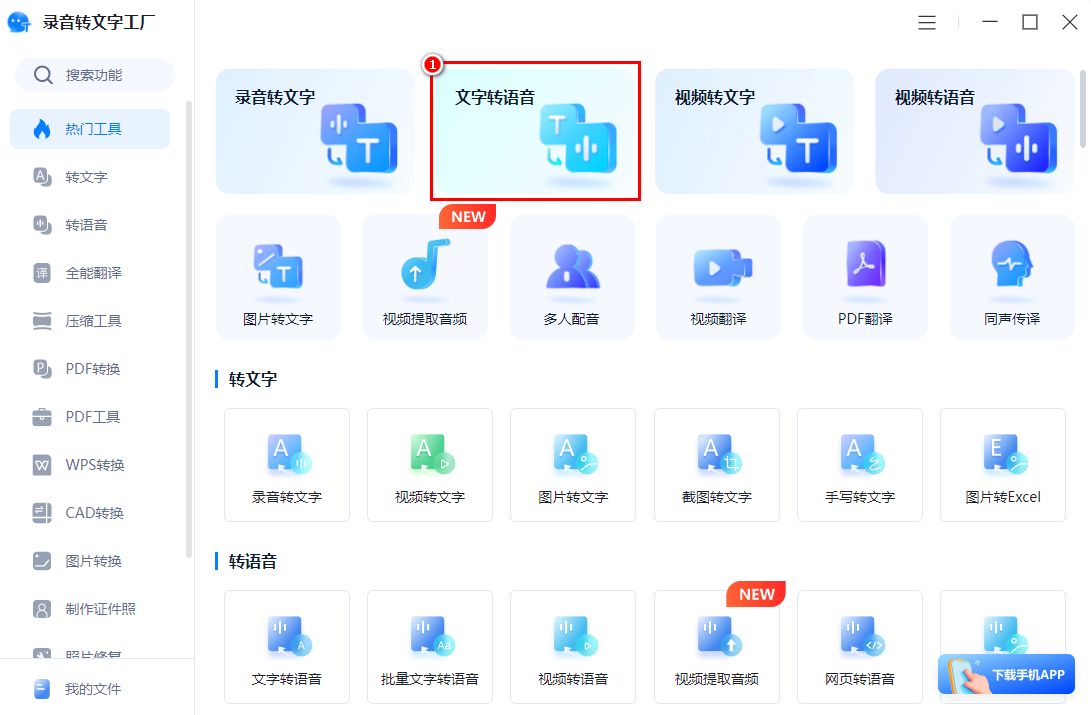Screen dimensions: 1091x715
Task: Switch to 转语音 sidebar category
Action: click(90, 225)
